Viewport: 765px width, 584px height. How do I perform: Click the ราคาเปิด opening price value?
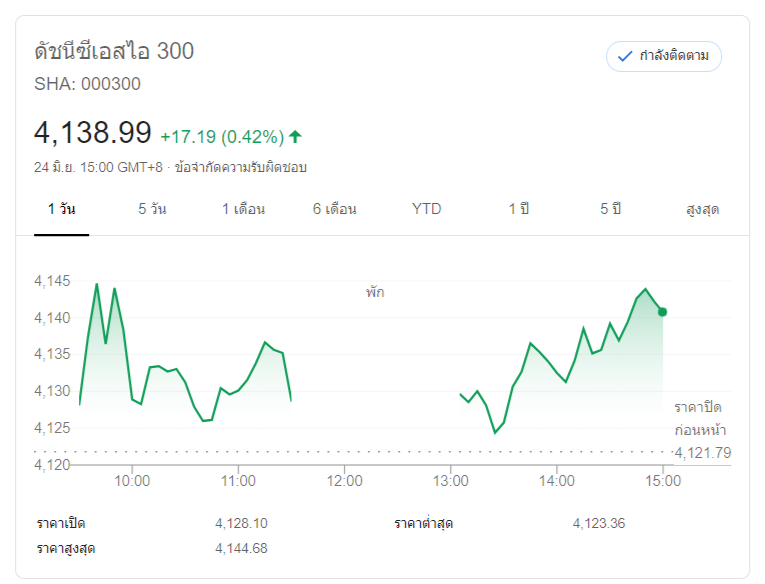coord(241,523)
